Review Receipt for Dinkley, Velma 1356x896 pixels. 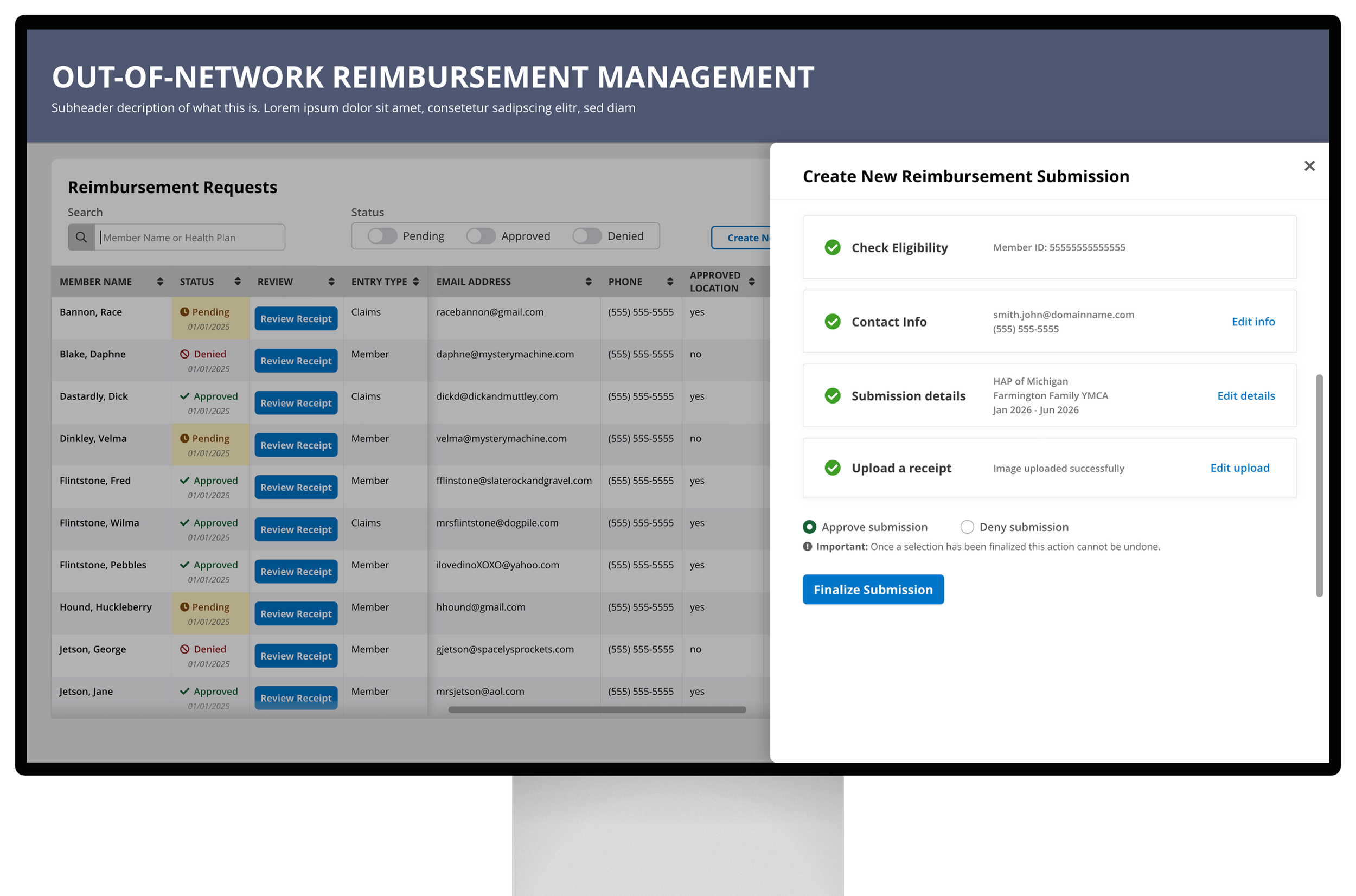tap(296, 445)
